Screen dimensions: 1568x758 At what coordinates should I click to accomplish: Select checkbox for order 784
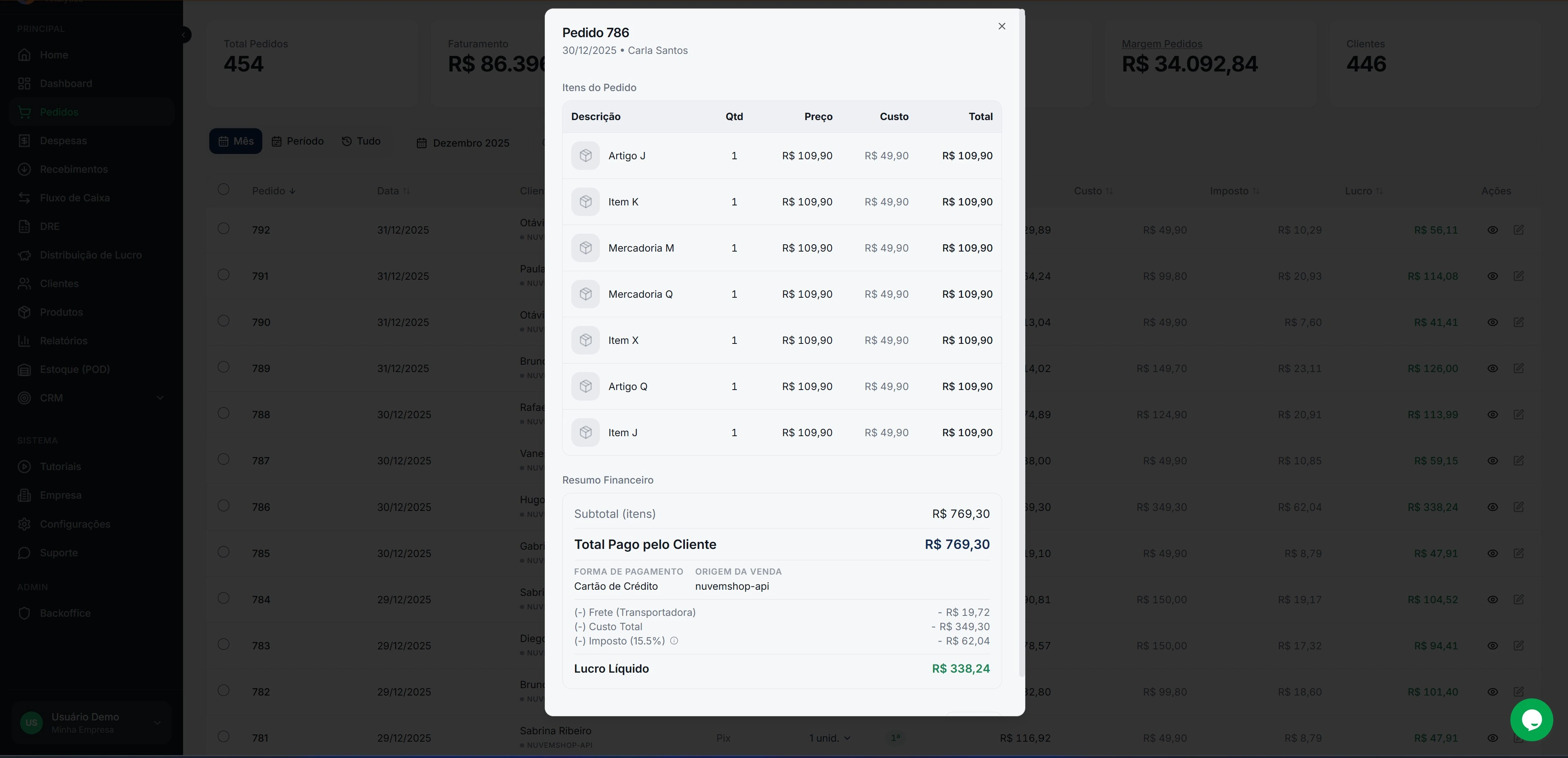[224, 598]
